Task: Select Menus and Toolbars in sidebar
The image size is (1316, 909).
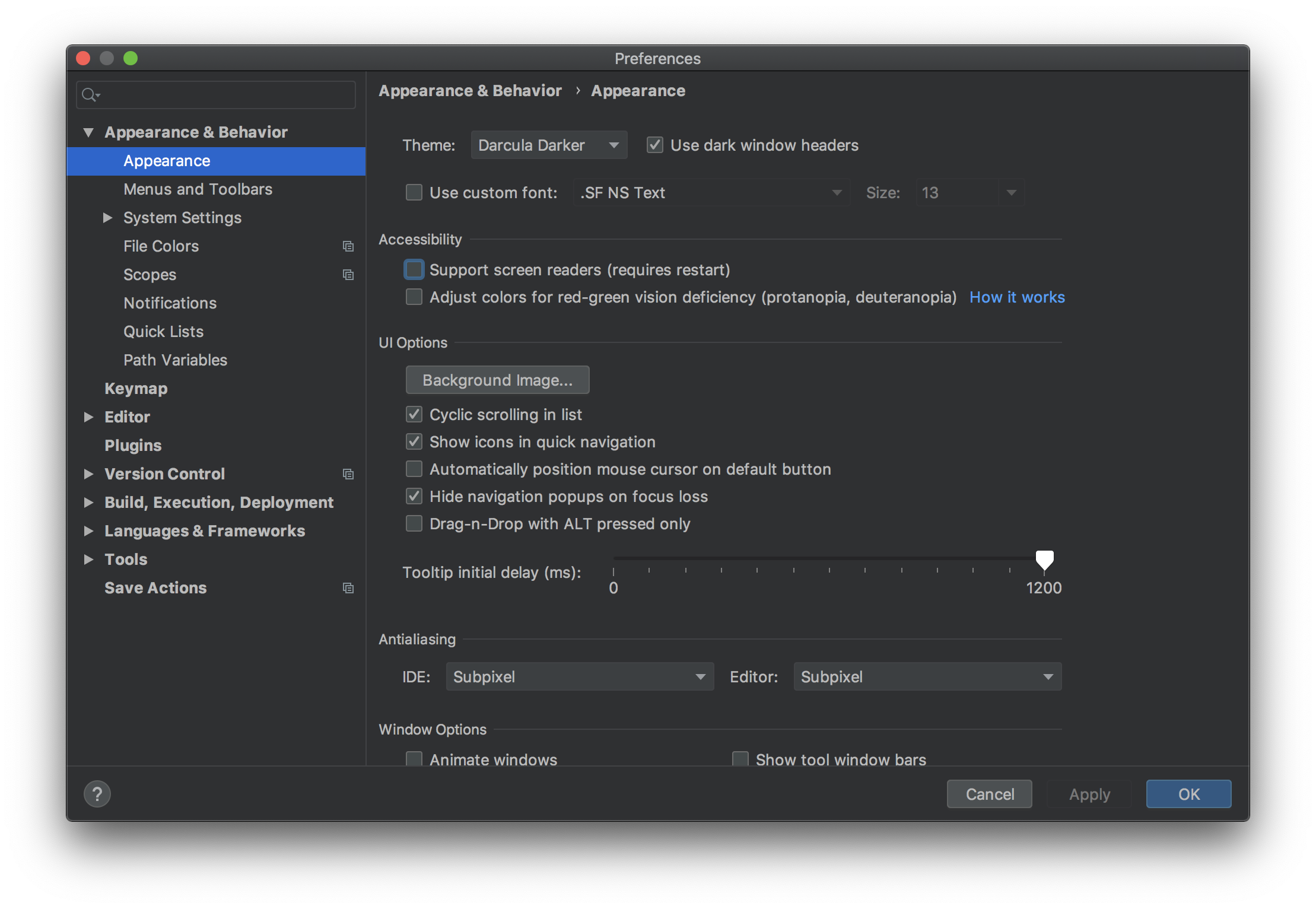Action: (x=198, y=189)
